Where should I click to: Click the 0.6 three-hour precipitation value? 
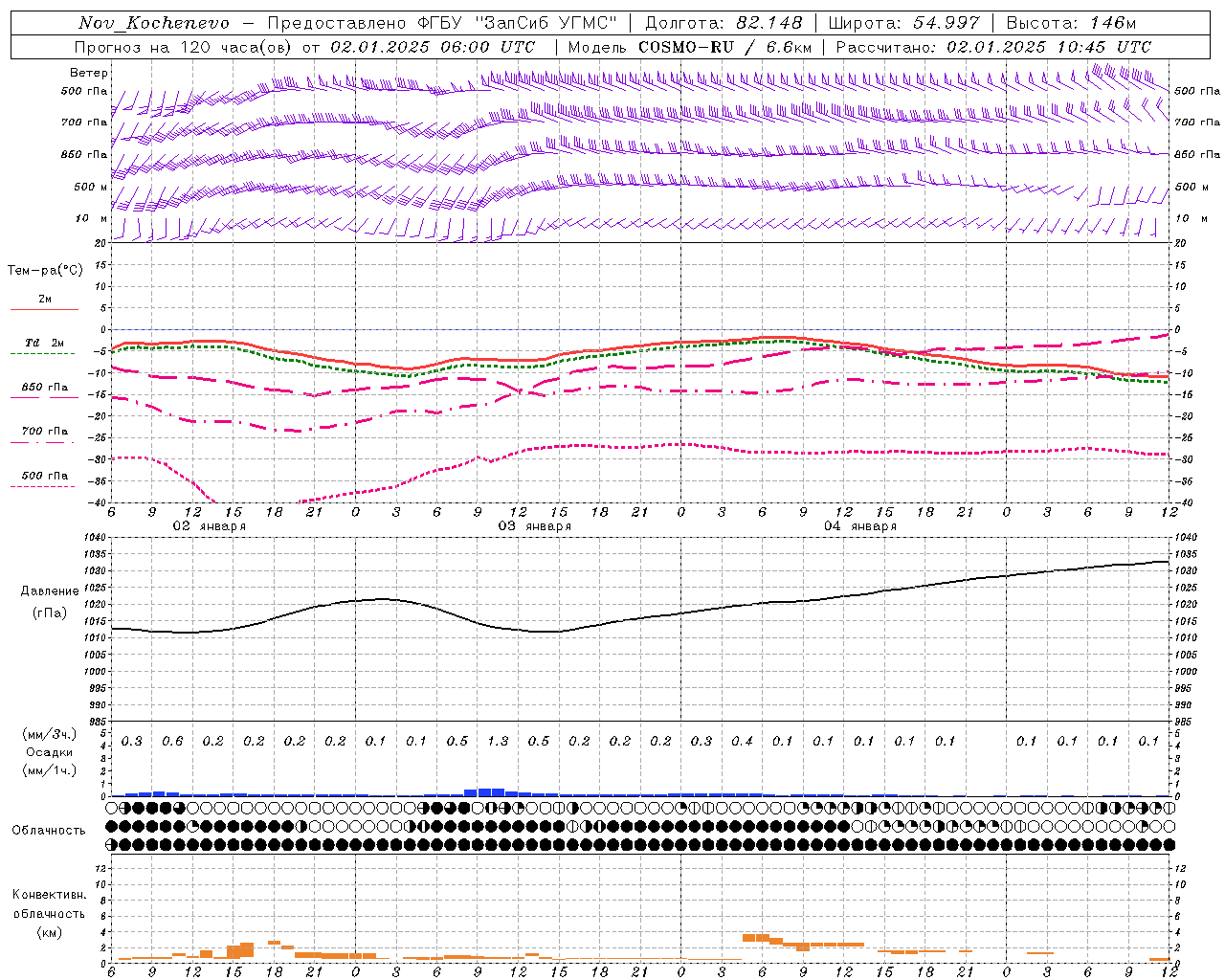coord(172,741)
